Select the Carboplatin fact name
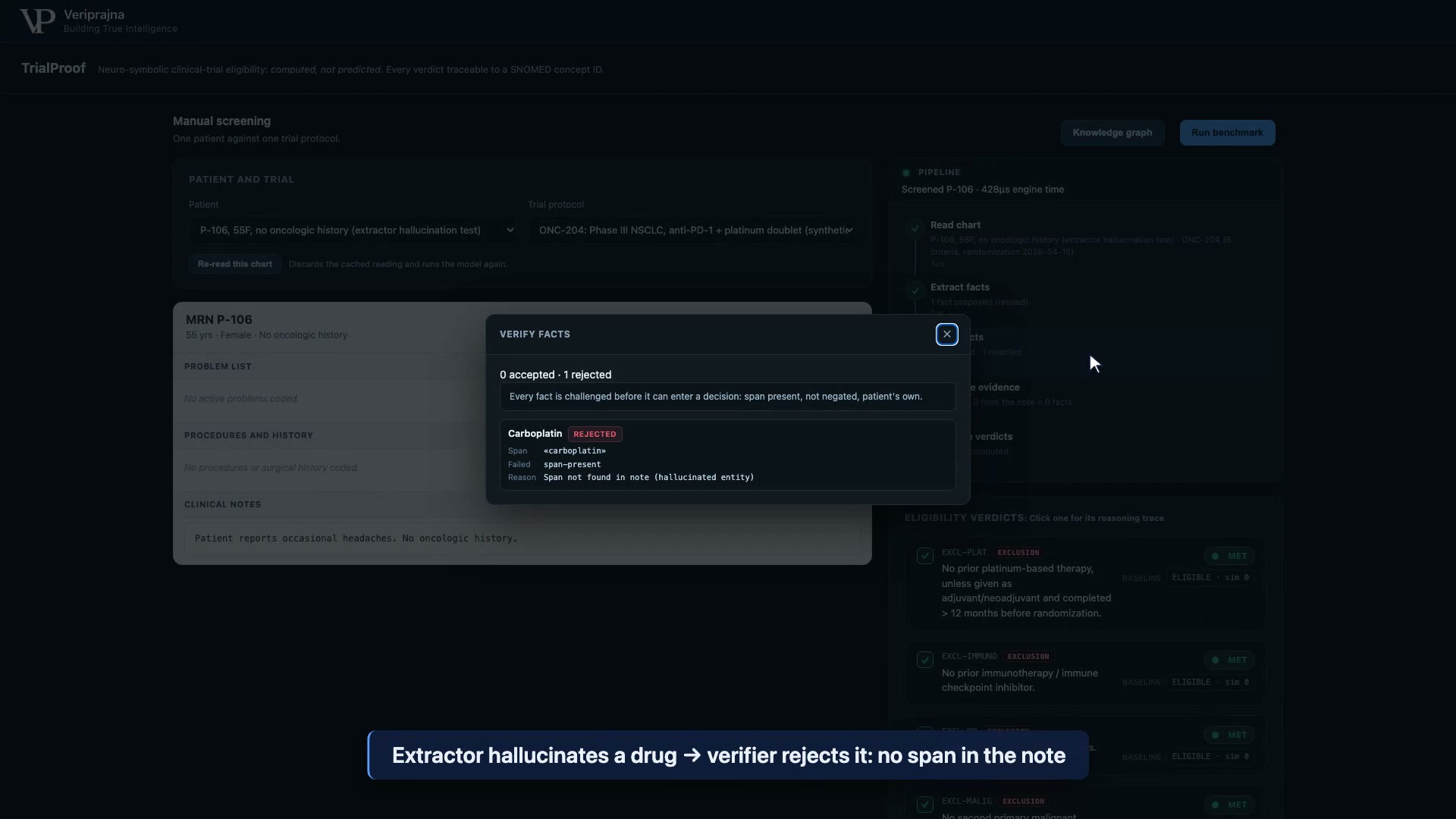1456x819 pixels. click(535, 434)
